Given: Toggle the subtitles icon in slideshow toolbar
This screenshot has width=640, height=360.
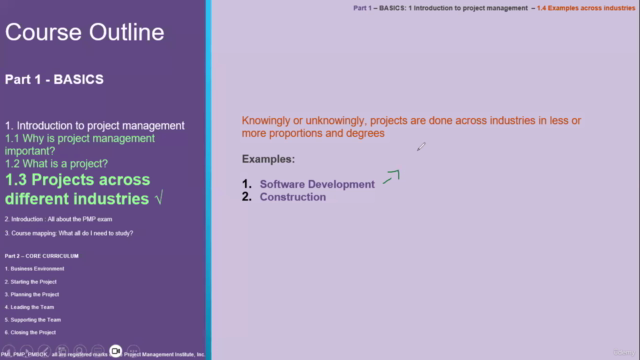Looking at the screenshot, I should coord(98,351).
